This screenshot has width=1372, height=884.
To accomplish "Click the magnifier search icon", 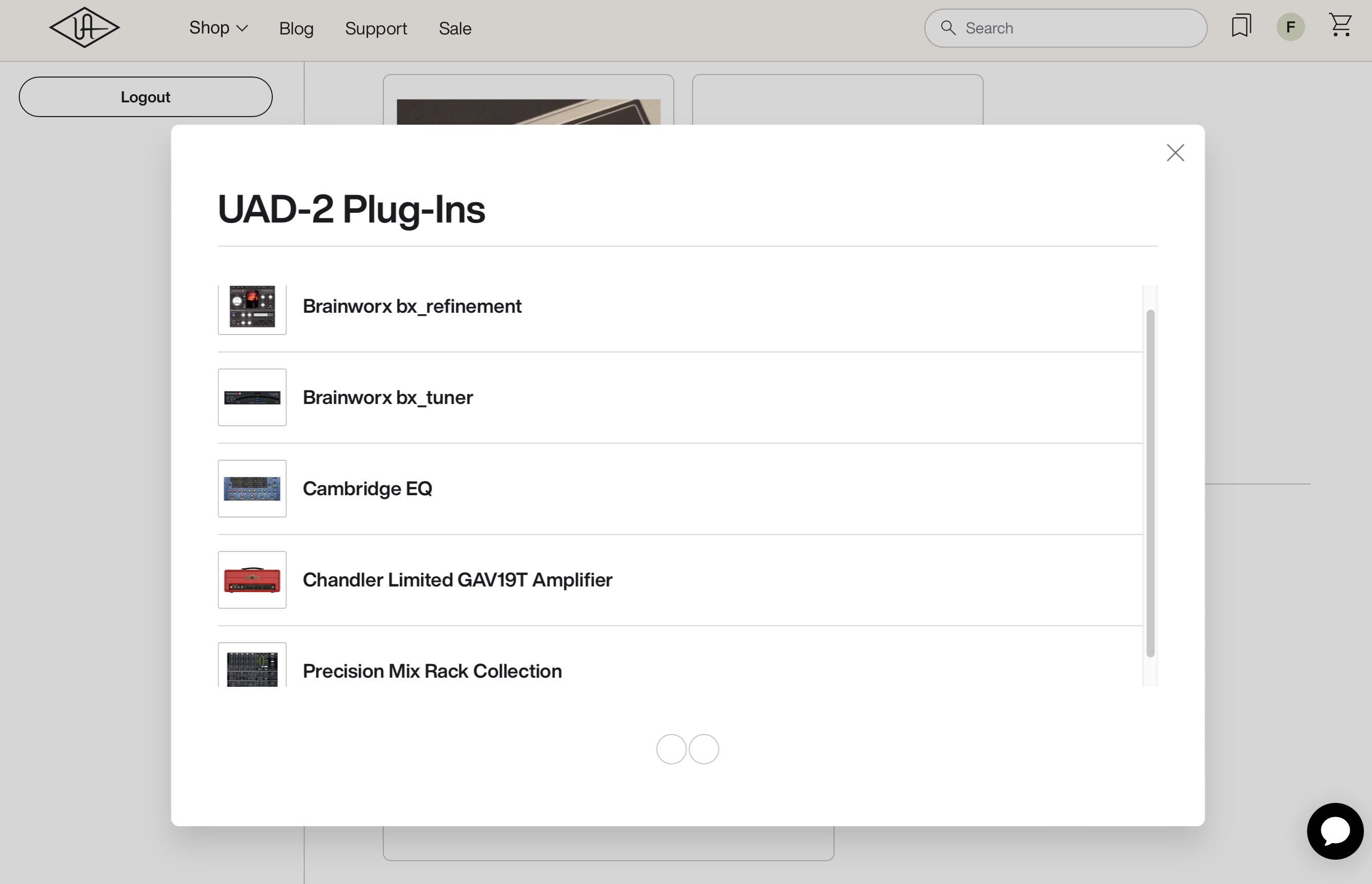I will (948, 28).
